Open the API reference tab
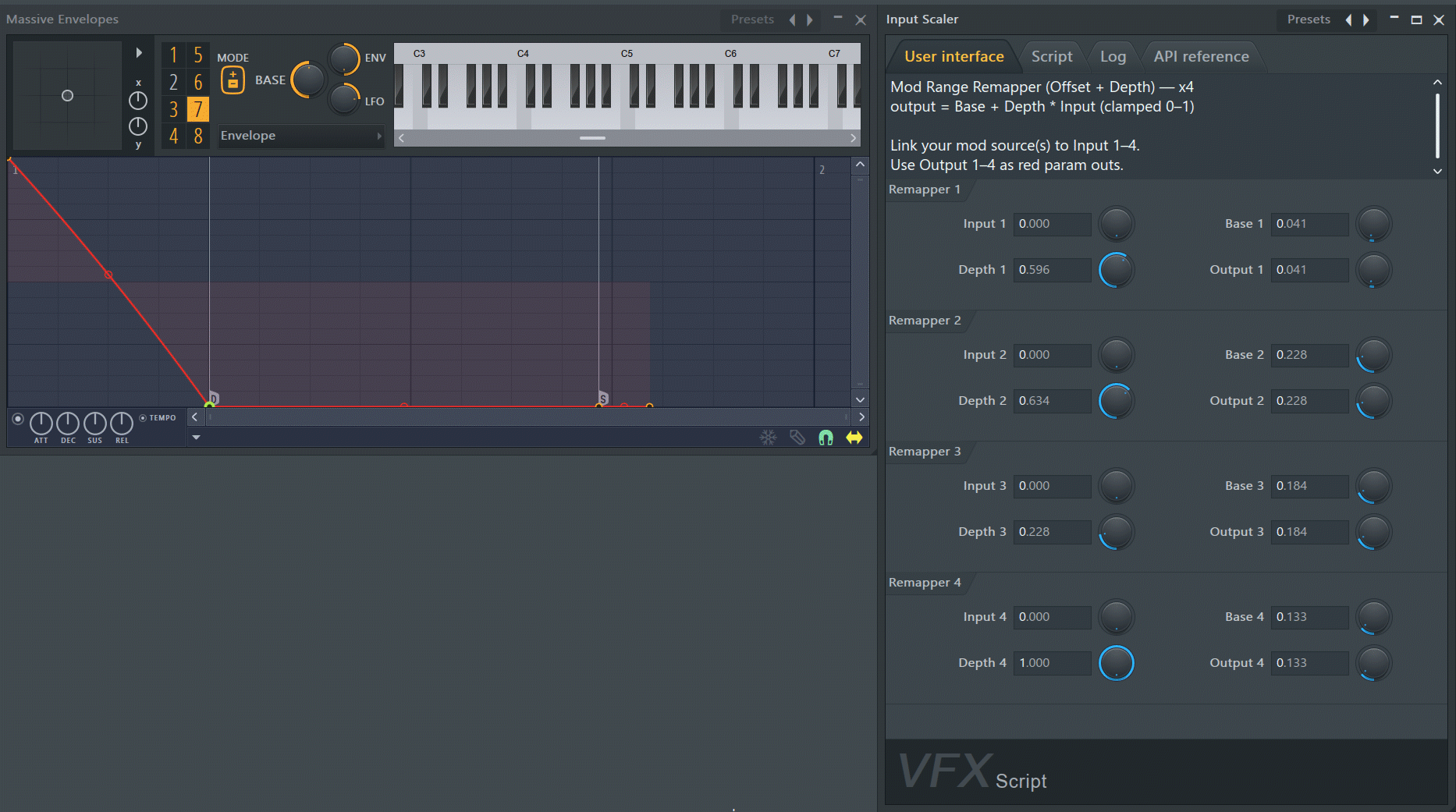1456x812 pixels. pyautogui.click(x=1202, y=56)
